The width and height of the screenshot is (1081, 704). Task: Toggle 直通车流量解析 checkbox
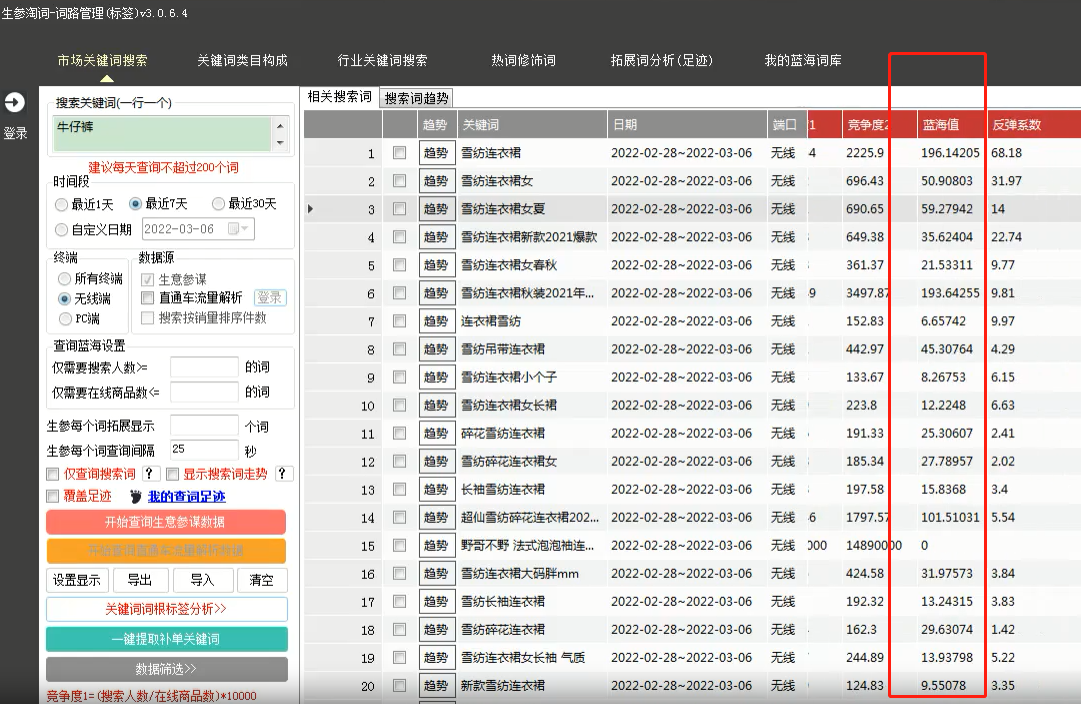coord(147,298)
